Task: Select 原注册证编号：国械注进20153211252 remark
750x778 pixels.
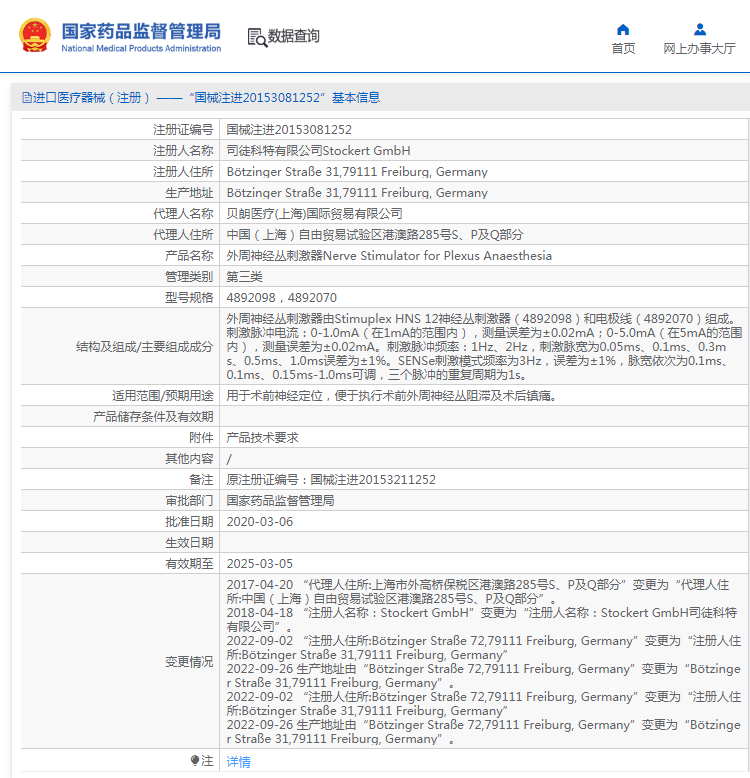Action: (331, 480)
